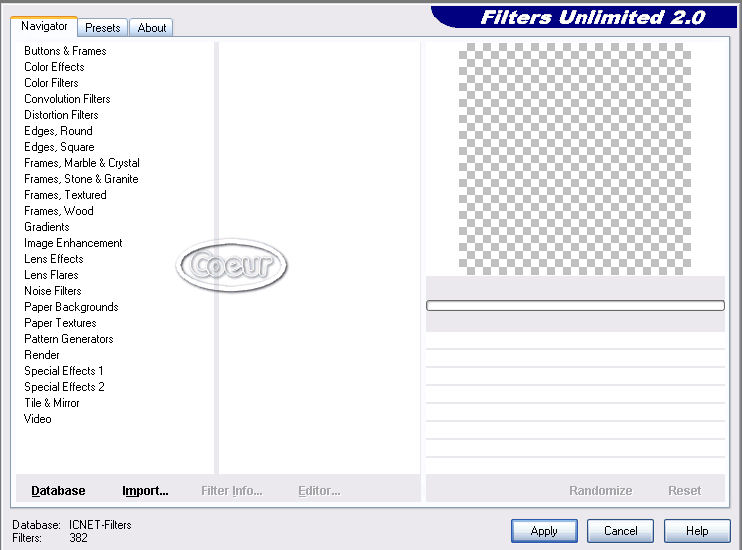
Task: Pick the Convolution Filters category
Action: tap(67, 99)
